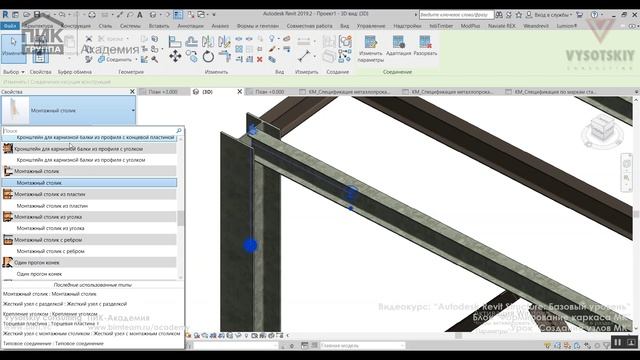Viewport: 640px width, 360px height.
Task: Open the Файл tab
Action: coord(10,26)
